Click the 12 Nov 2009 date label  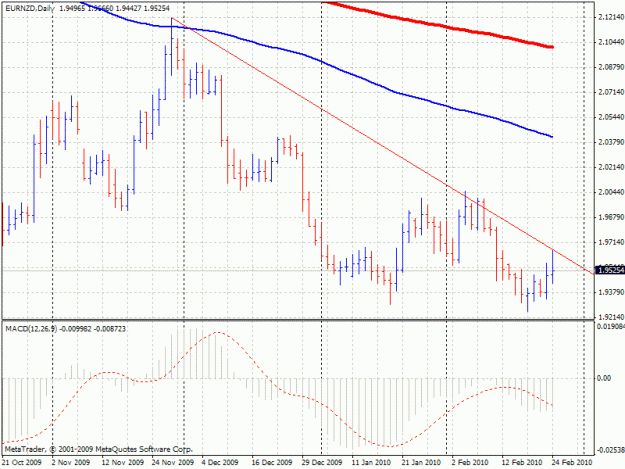[123, 462]
